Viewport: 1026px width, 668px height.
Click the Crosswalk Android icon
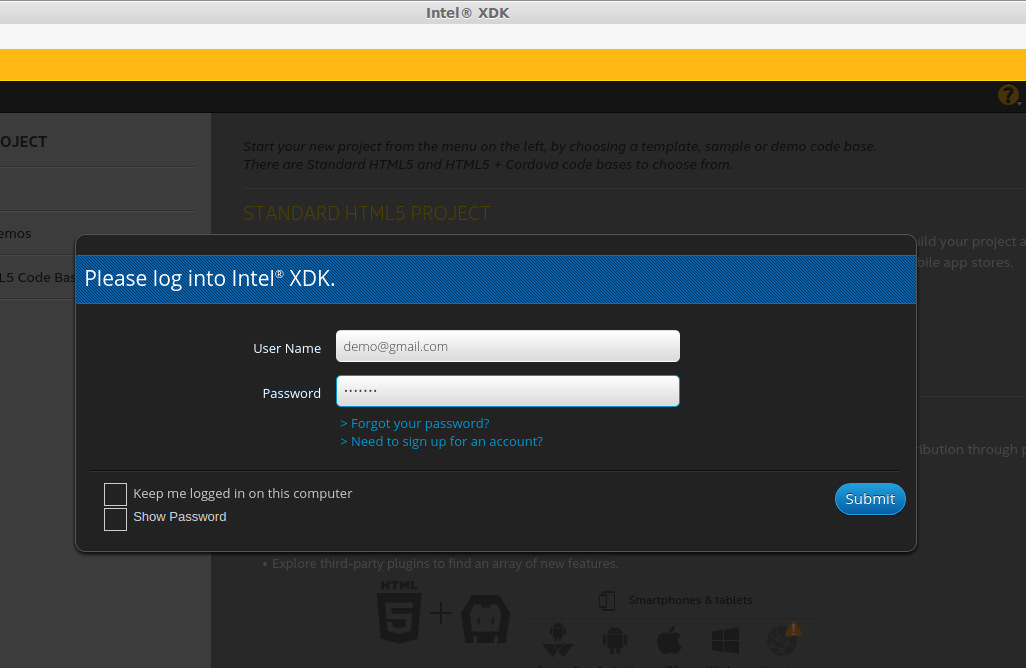(x=557, y=640)
